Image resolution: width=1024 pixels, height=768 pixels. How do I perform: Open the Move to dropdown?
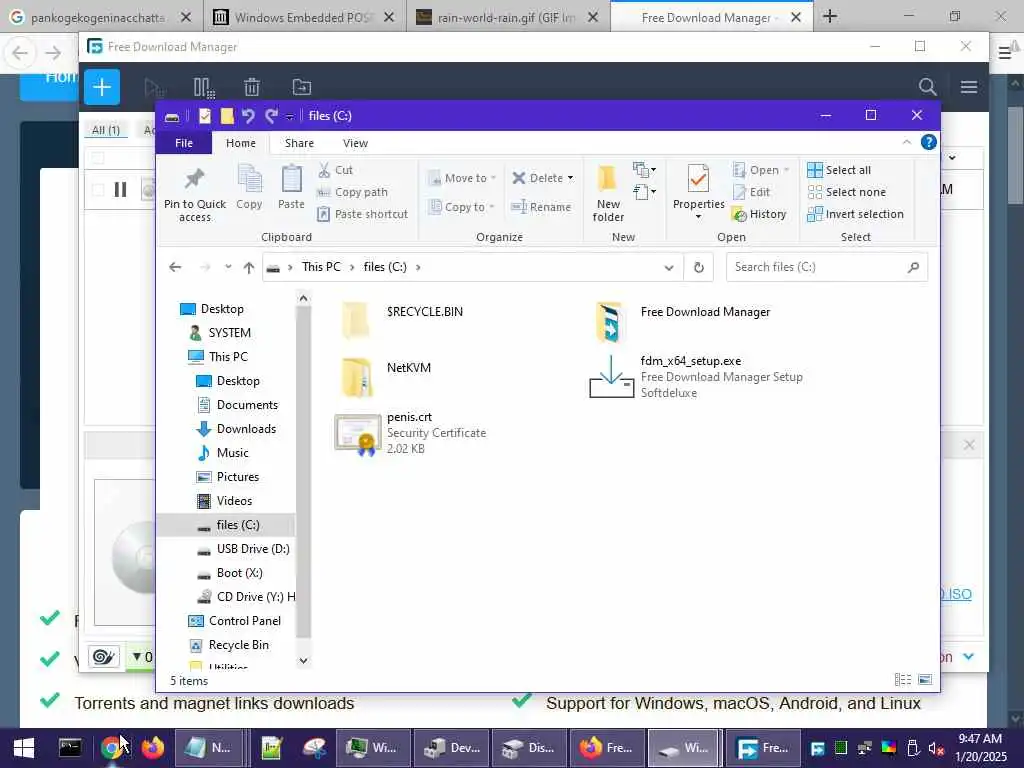462,178
